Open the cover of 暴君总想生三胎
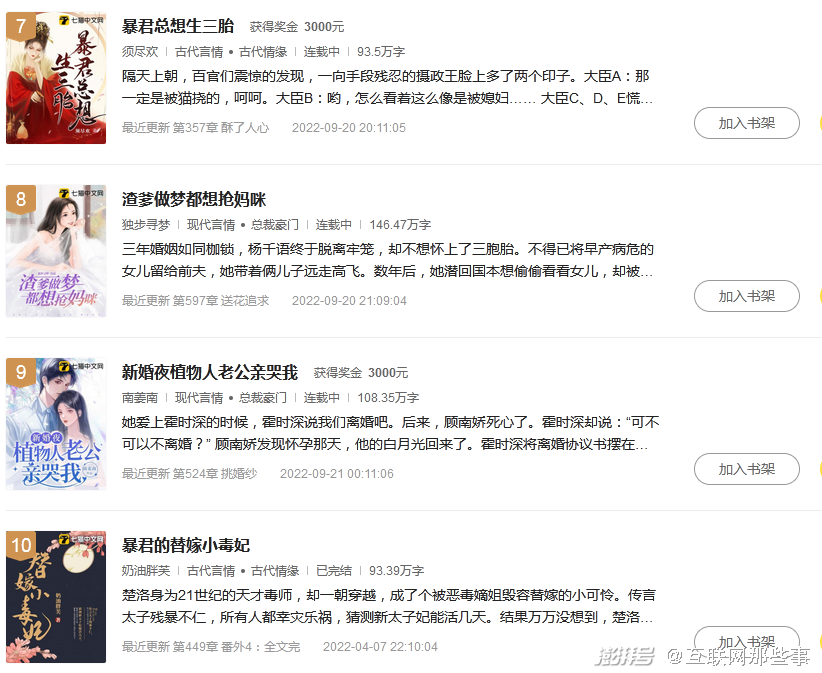Image resolution: width=822 pixels, height=673 pixels. click(x=56, y=78)
